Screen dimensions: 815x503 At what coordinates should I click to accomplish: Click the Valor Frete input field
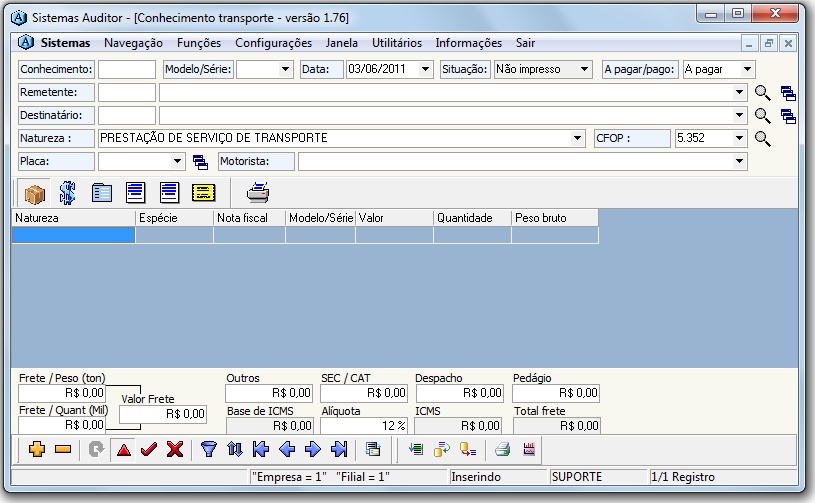tap(163, 414)
